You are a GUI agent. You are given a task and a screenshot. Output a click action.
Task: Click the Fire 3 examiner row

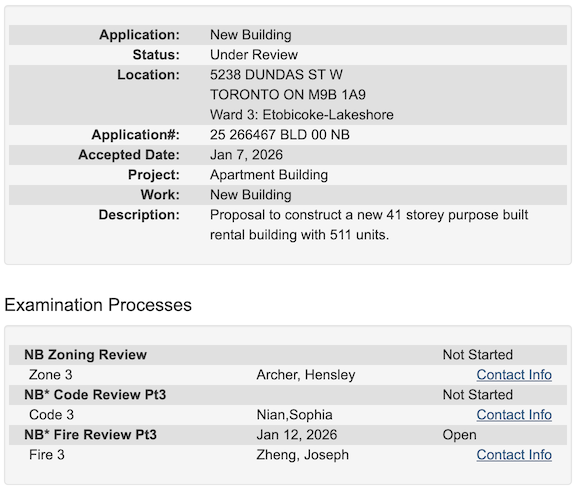(x=288, y=455)
